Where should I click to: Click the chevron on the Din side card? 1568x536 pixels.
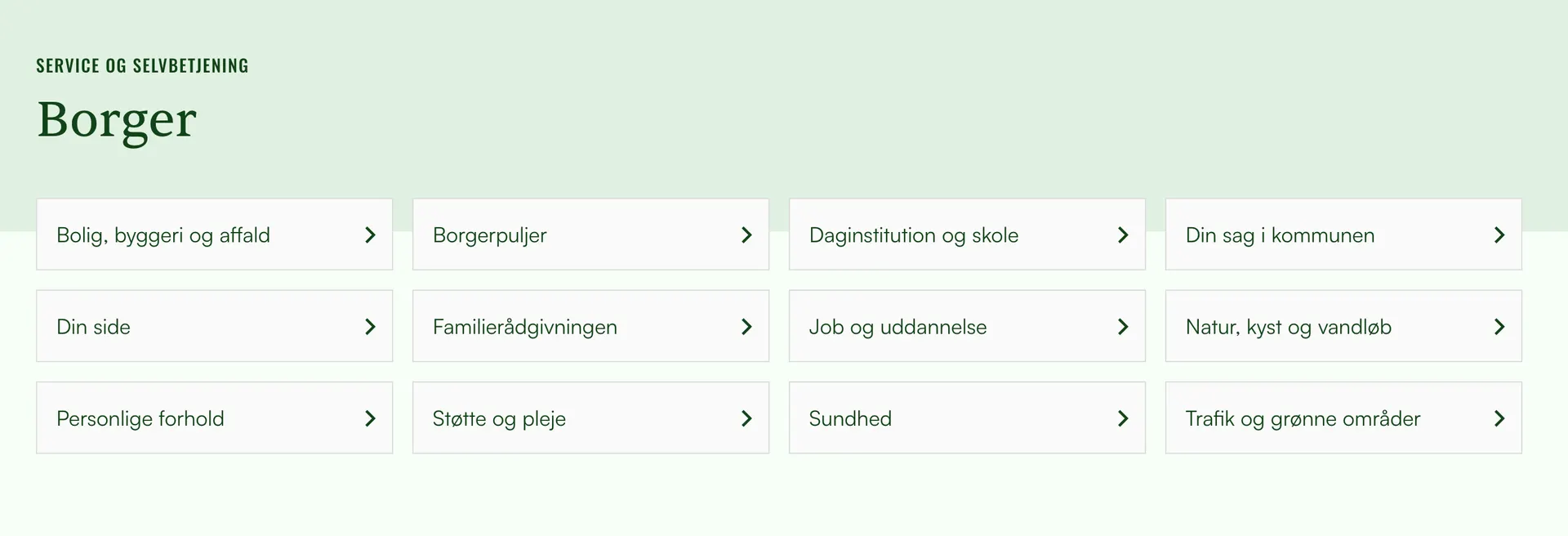pyautogui.click(x=370, y=327)
